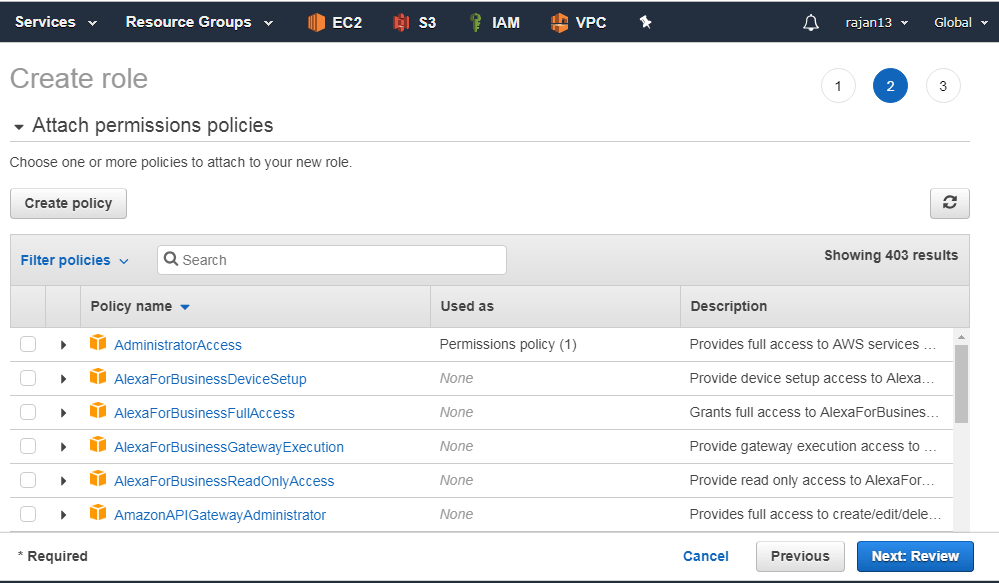Open the AmazonAPIGatewayAdministrator policy link

click(x=220, y=515)
